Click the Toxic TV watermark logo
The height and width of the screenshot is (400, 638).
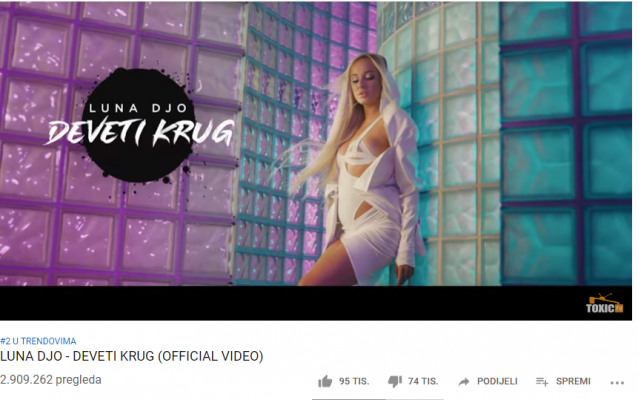click(605, 304)
